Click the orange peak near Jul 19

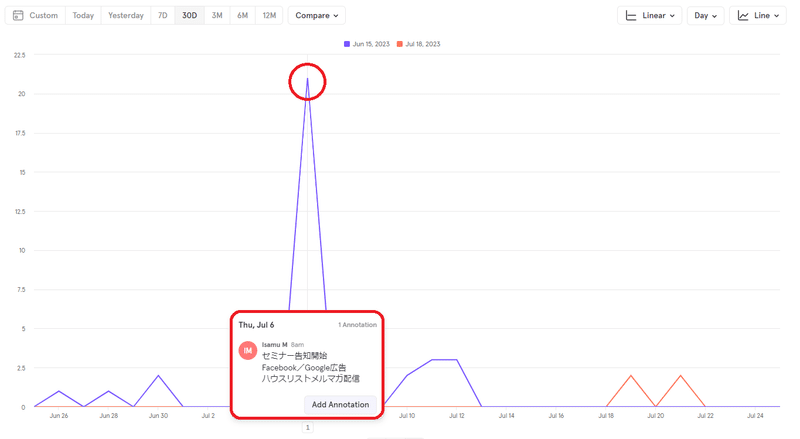pyautogui.click(x=631, y=376)
